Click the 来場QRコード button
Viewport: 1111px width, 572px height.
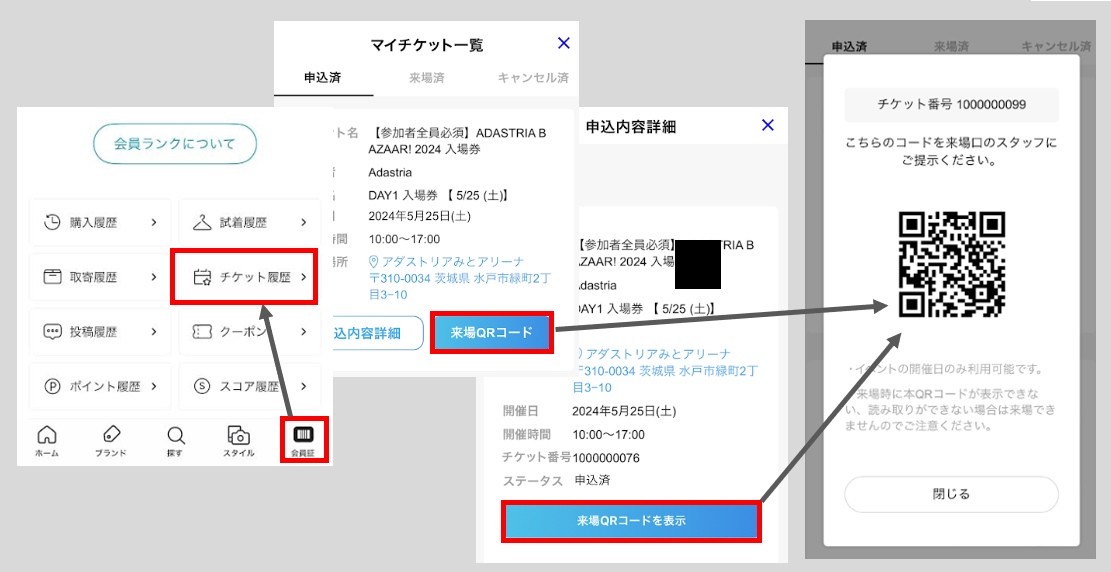(491, 332)
